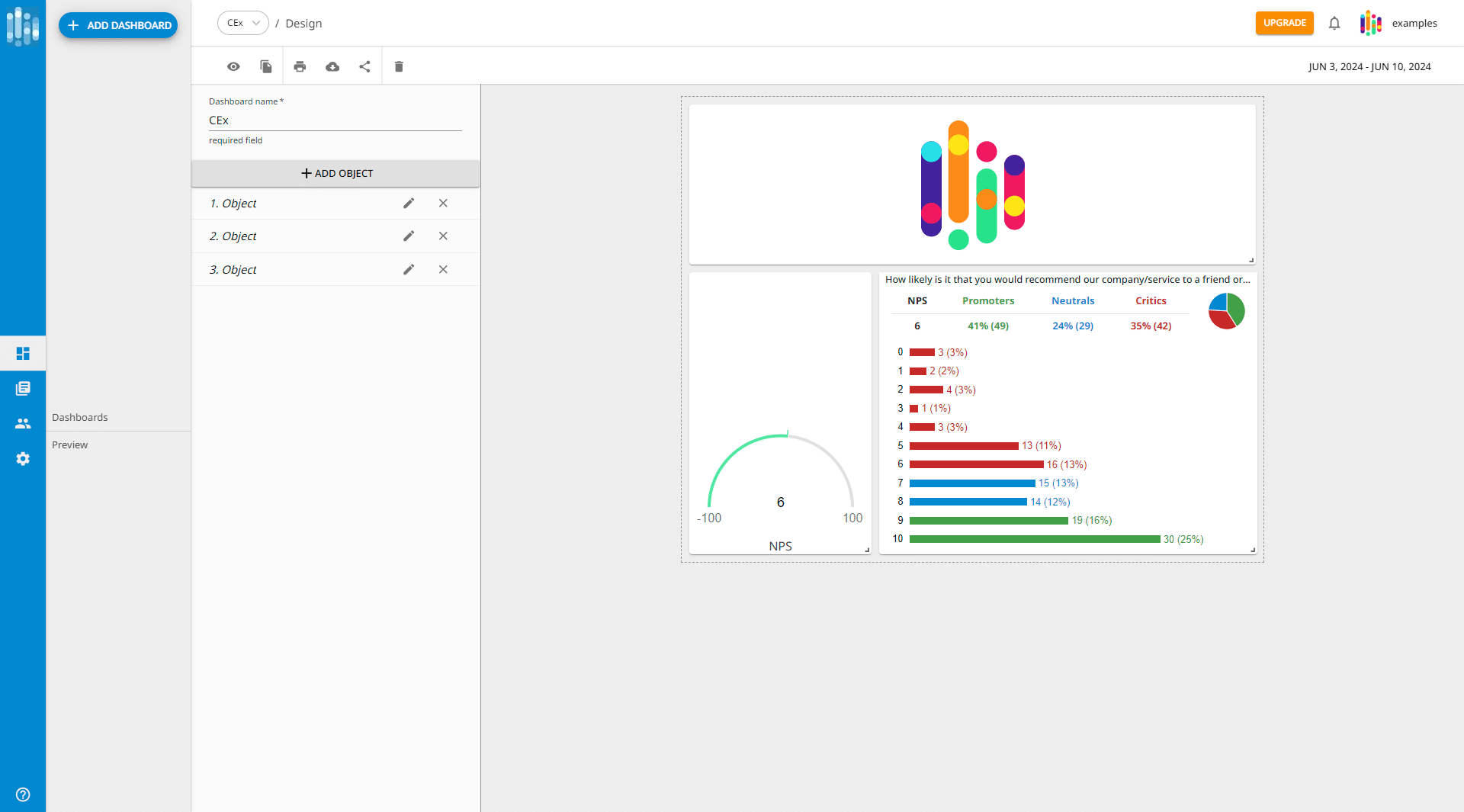Open the date range JUN 3 - JUN 10 picker
This screenshot has height=812, width=1464.
[x=1369, y=67]
